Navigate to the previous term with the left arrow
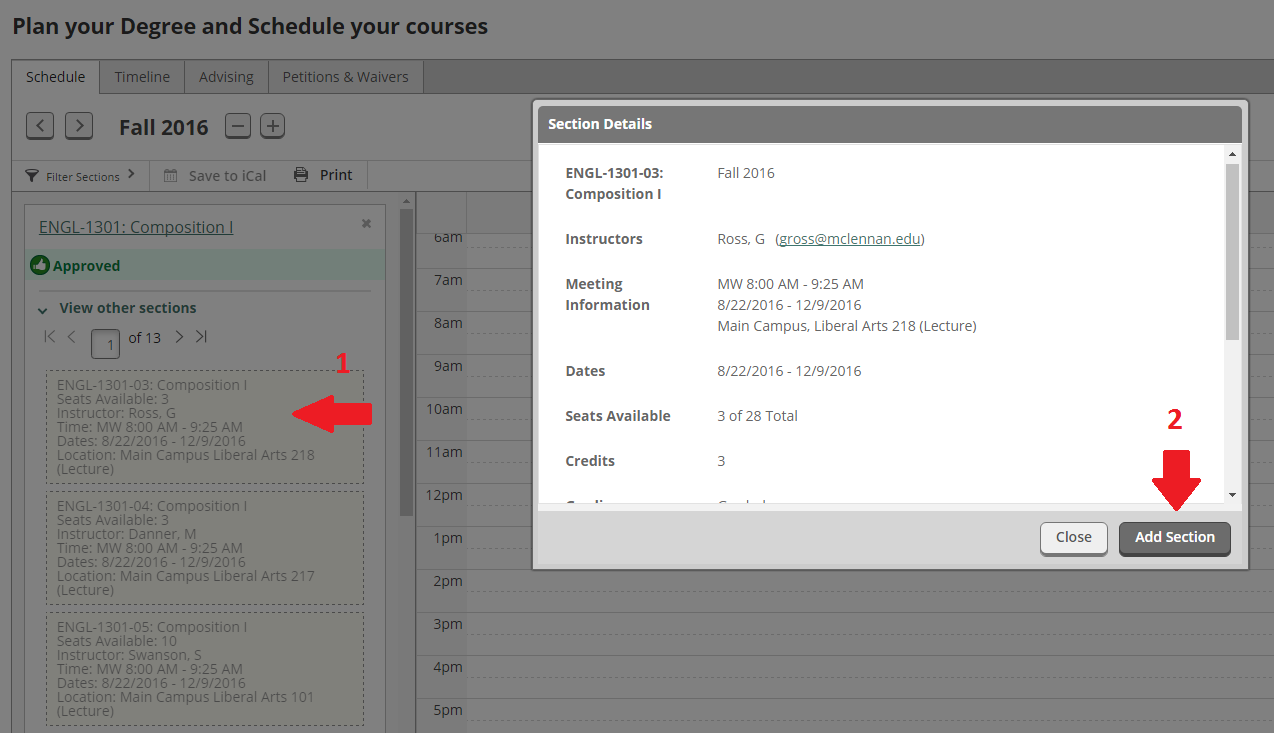 click(39, 125)
